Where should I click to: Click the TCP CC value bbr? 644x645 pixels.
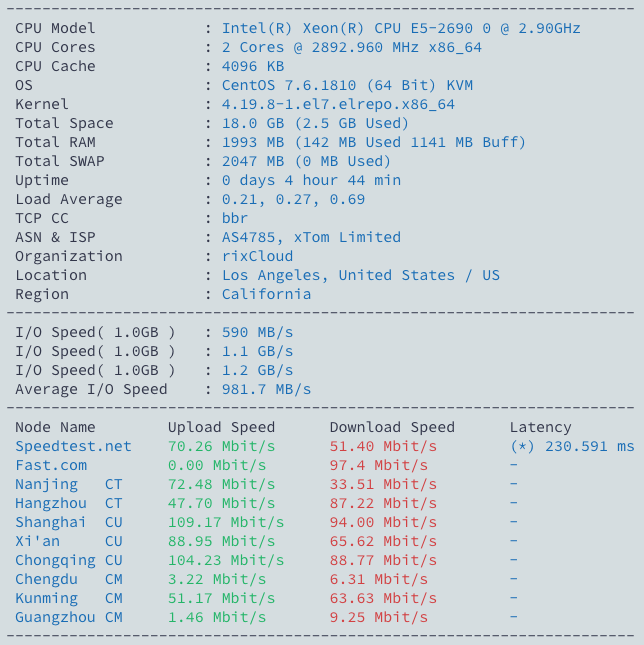(235, 218)
